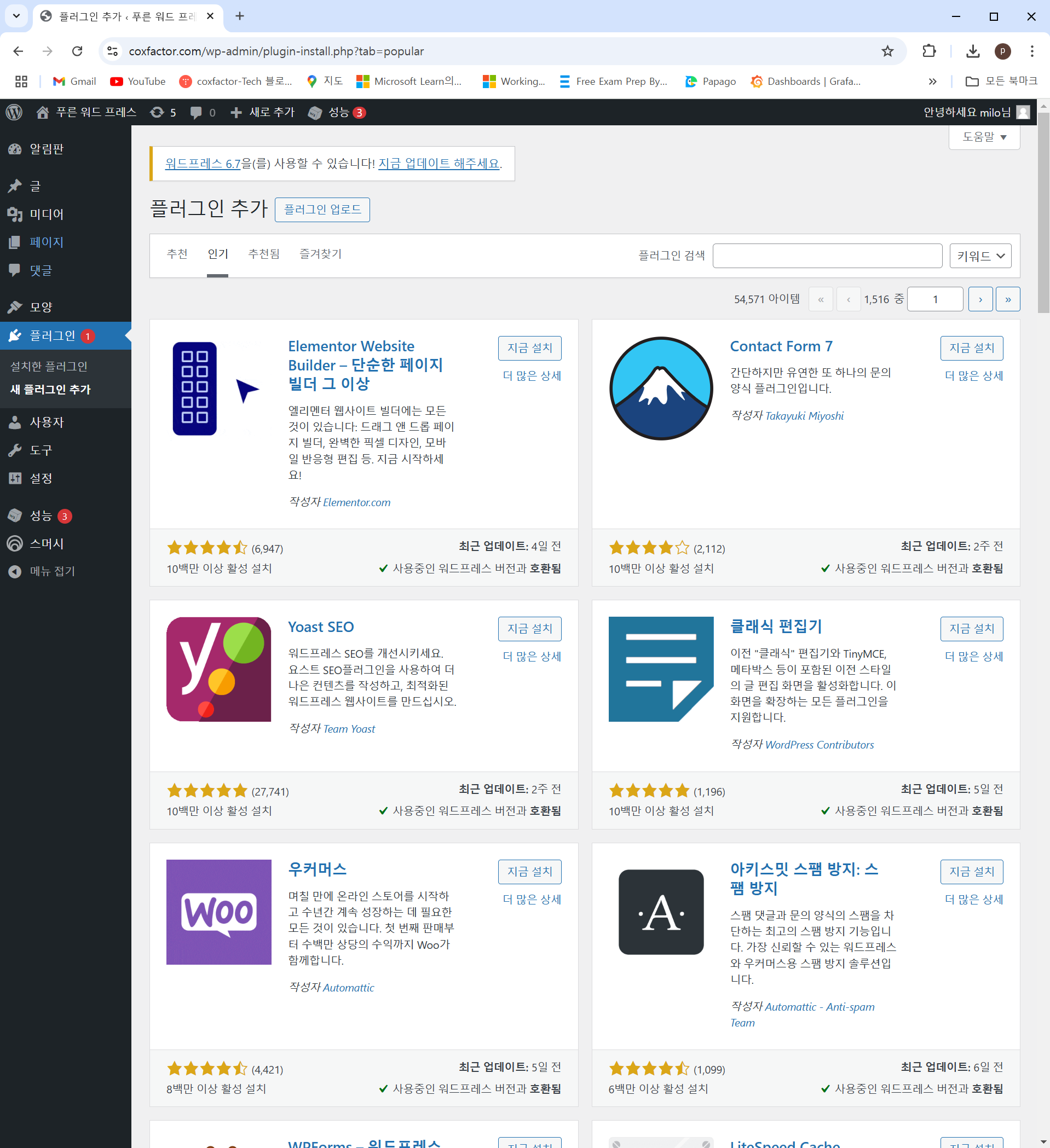1050x1148 pixels.
Task: Bookmark this page with the star icon
Action: [887, 51]
